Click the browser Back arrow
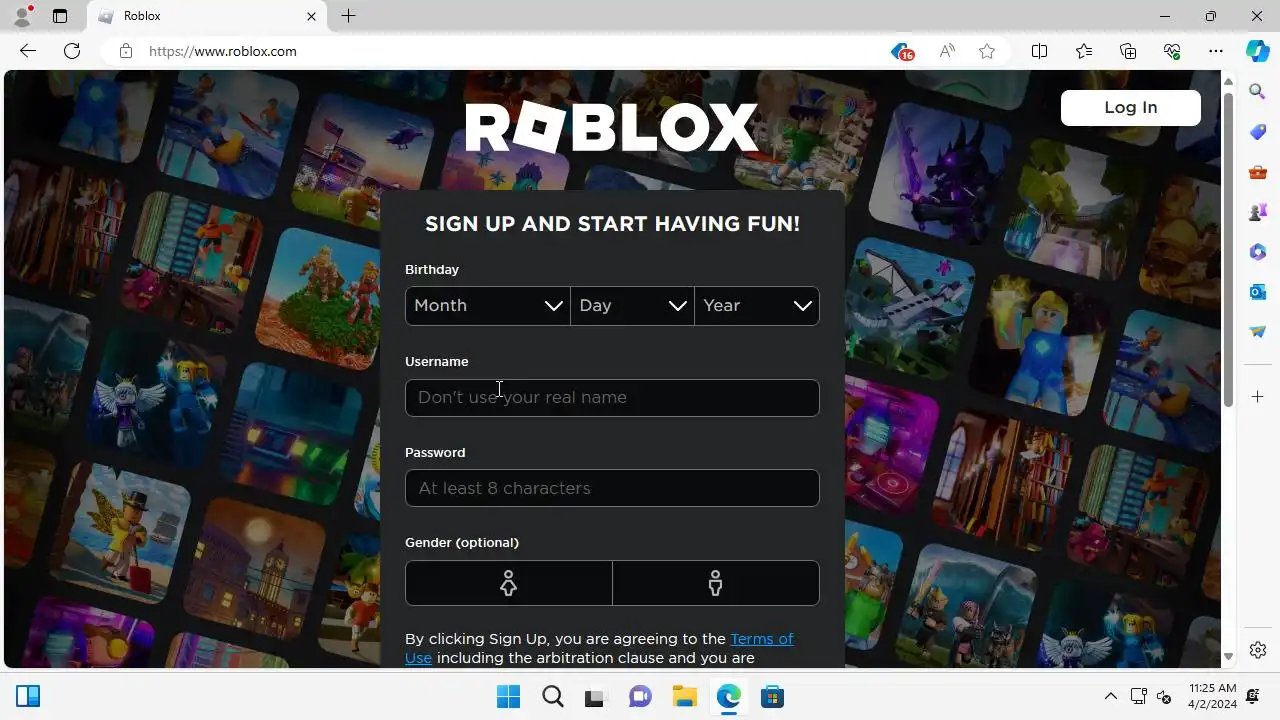 tap(28, 51)
